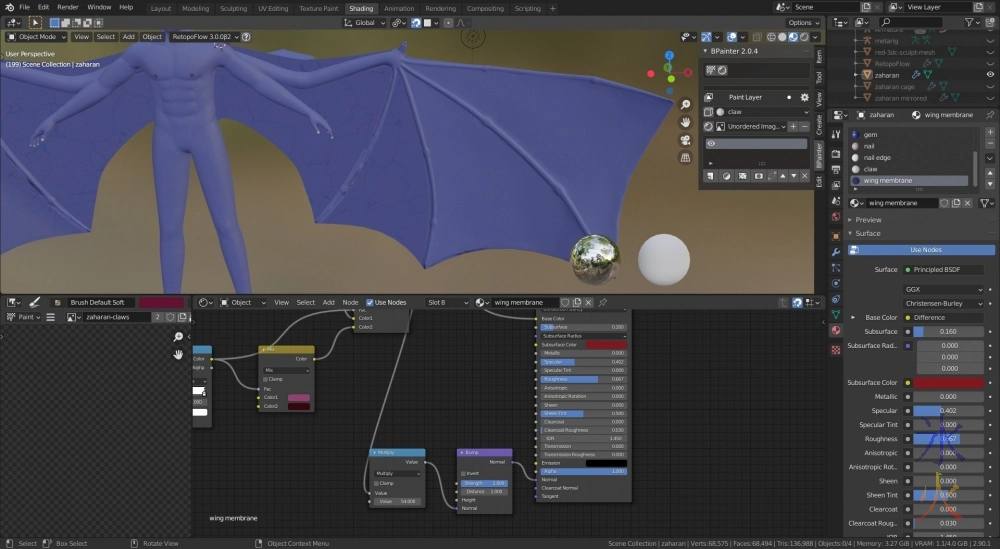Click the viewport zoom magnifier gizmo

(685, 104)
